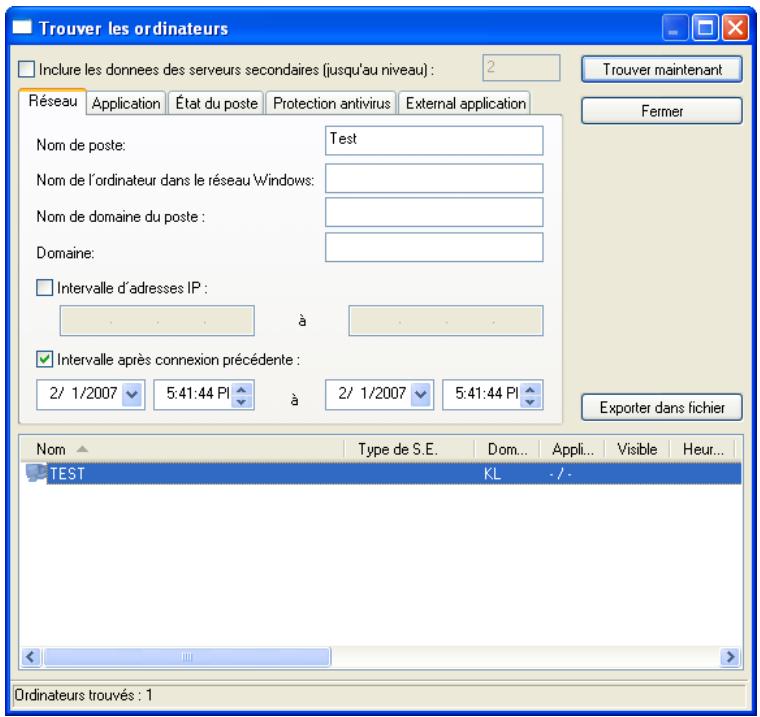
Task: Sort results by Nom column header
Action: click(182, 449)
